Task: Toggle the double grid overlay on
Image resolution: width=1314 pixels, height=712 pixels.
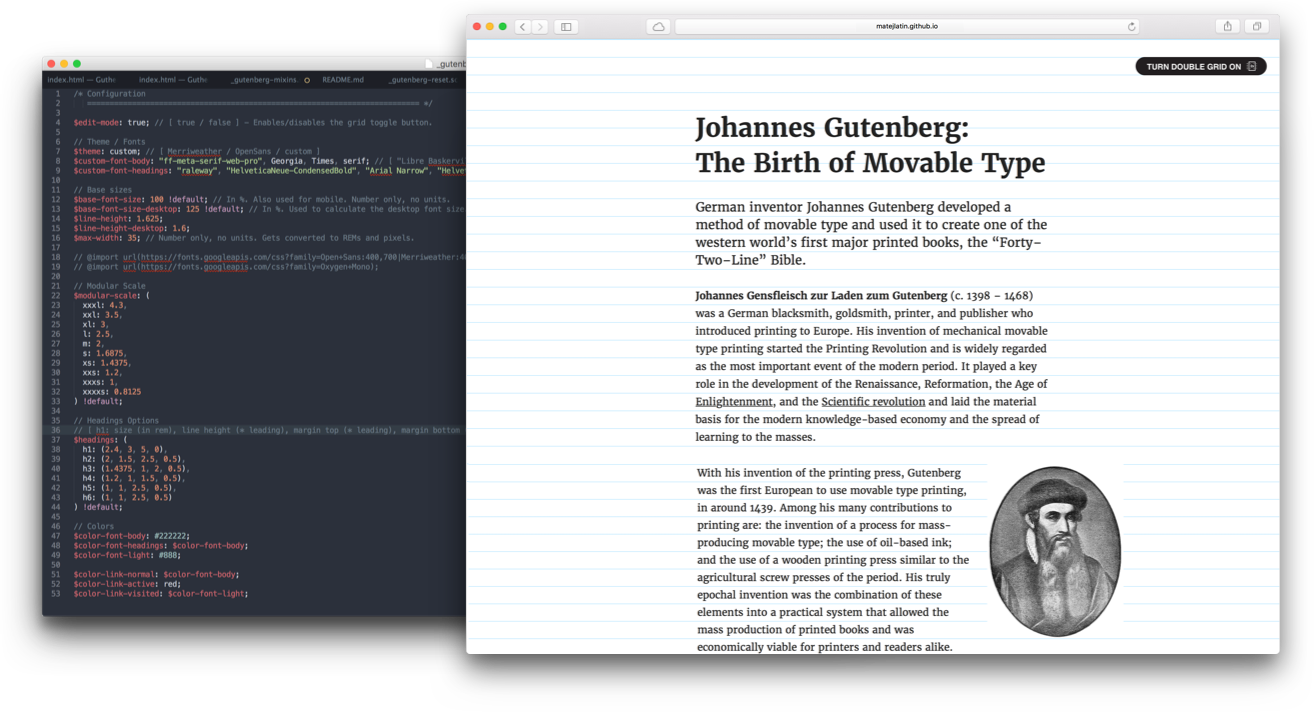Action: (x=1200, y=65)
